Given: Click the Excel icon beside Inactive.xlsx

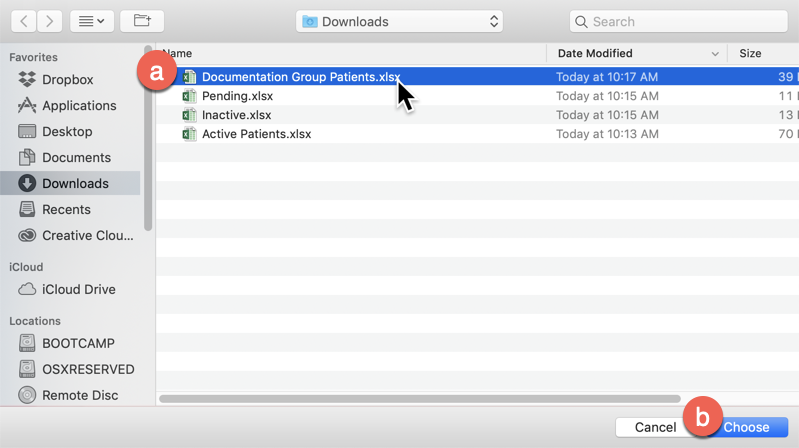Looking at the screenshot, I should click(189, 115).
